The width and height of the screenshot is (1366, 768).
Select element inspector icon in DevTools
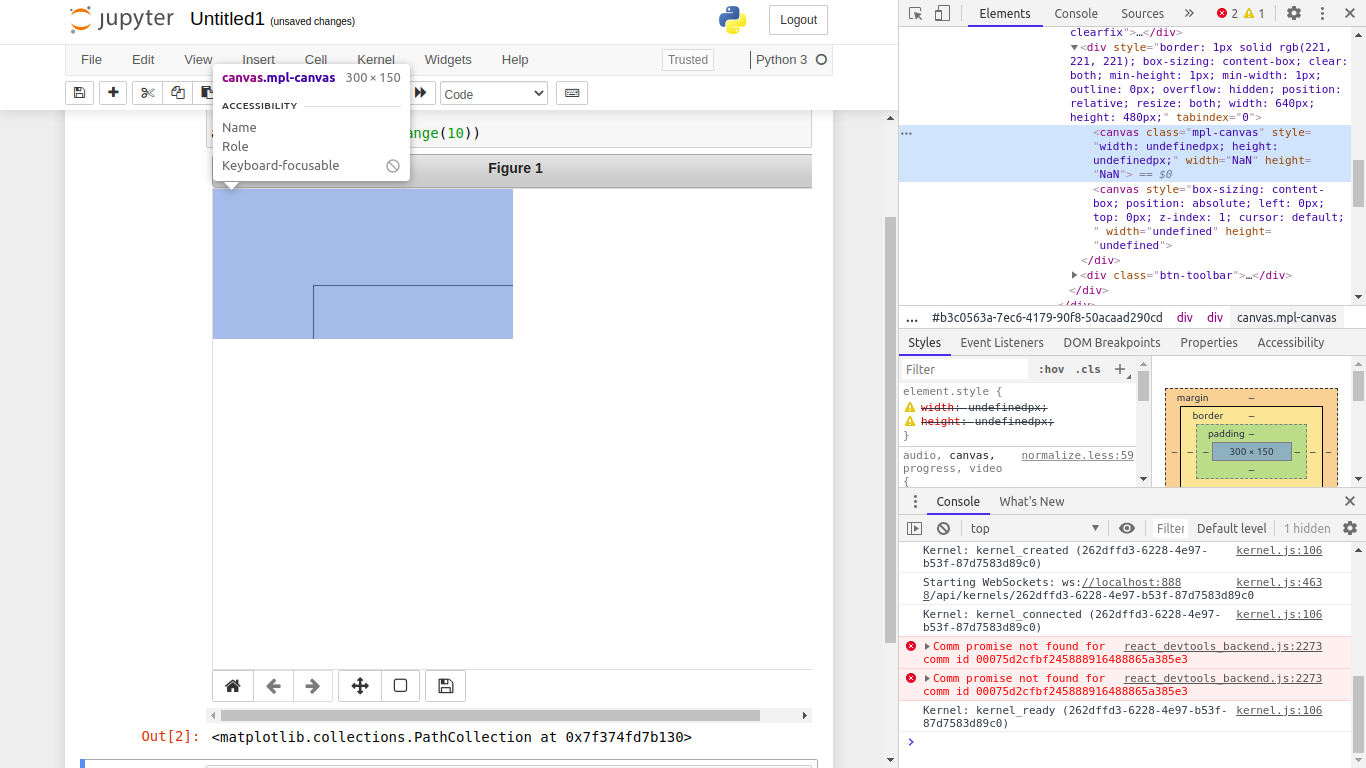[x=916, y=13]
